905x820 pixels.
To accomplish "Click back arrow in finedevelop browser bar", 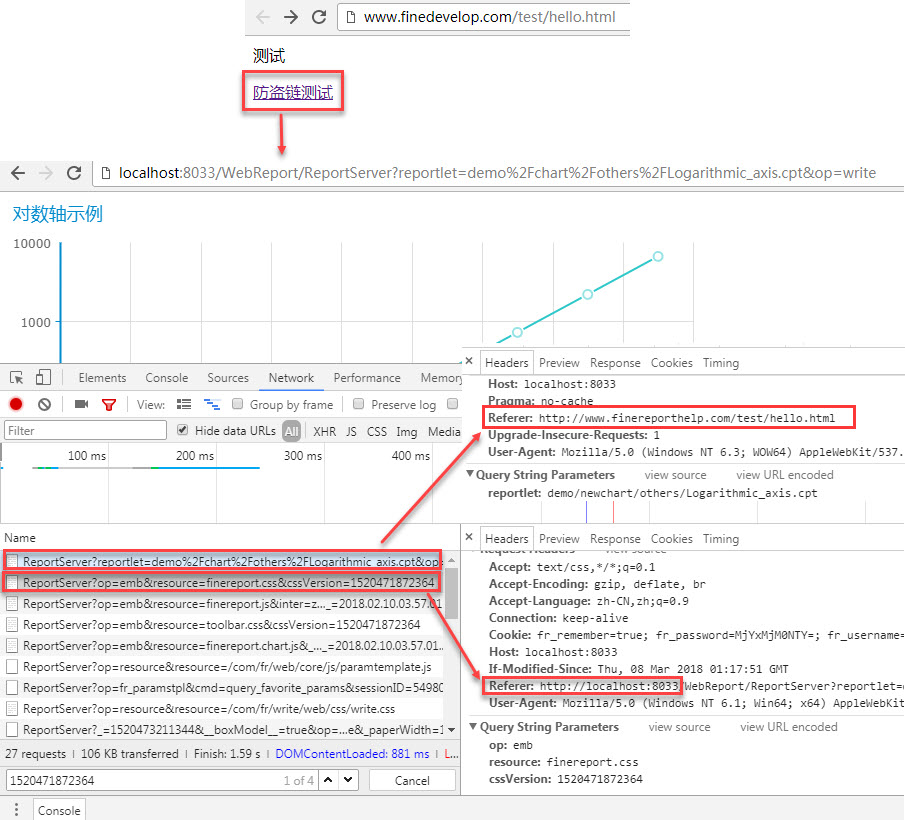I will 263,17.
